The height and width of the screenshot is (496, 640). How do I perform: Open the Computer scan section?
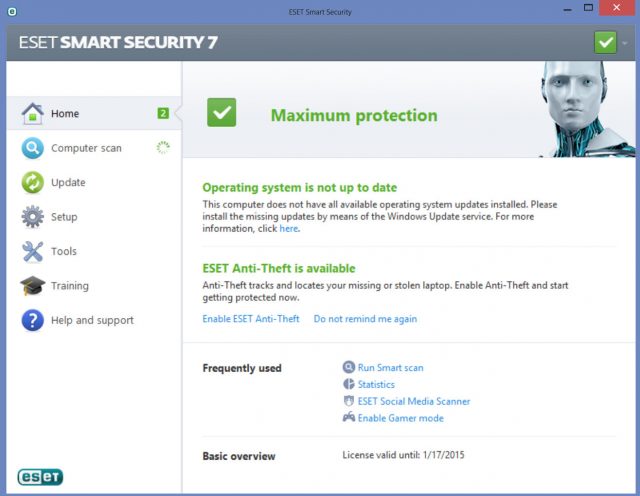(x=86, y=148)
